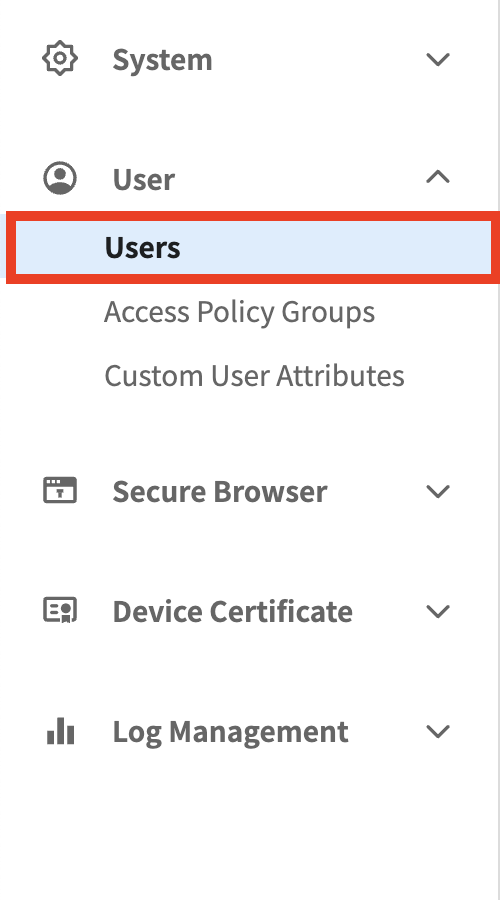
Task: Expand the Log Management chevron
Action: [x=438, y=731]
